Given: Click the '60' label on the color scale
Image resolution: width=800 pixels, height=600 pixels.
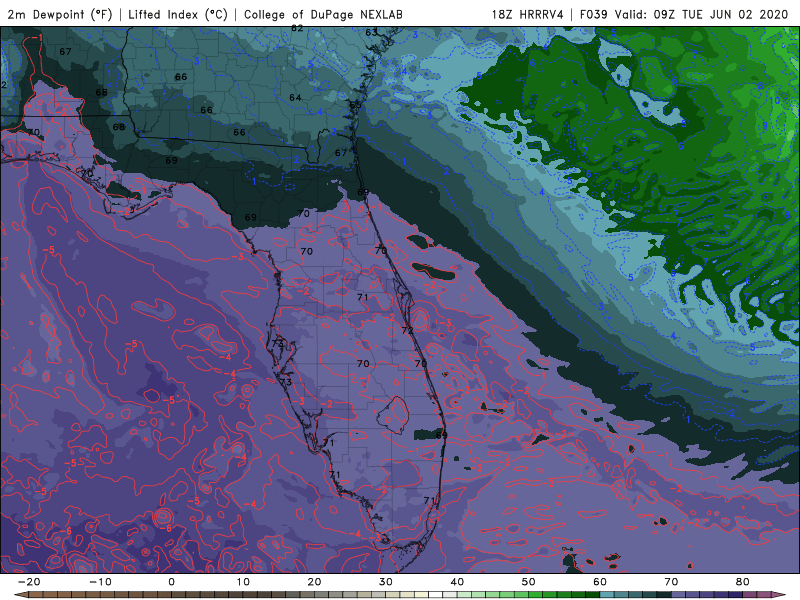Looking at the screenshot, I should (600, 582).
